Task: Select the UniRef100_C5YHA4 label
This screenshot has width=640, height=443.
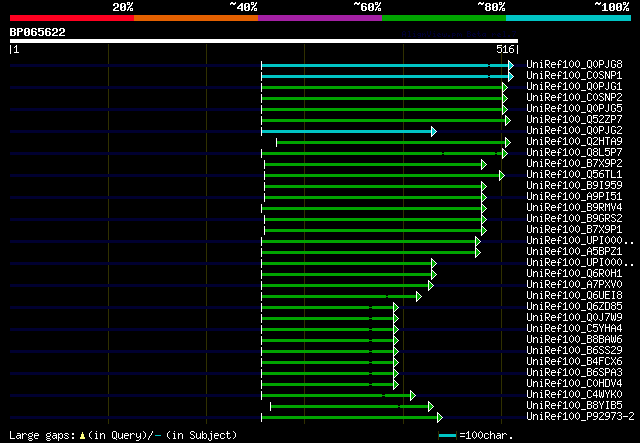Action: pos(574,329)
